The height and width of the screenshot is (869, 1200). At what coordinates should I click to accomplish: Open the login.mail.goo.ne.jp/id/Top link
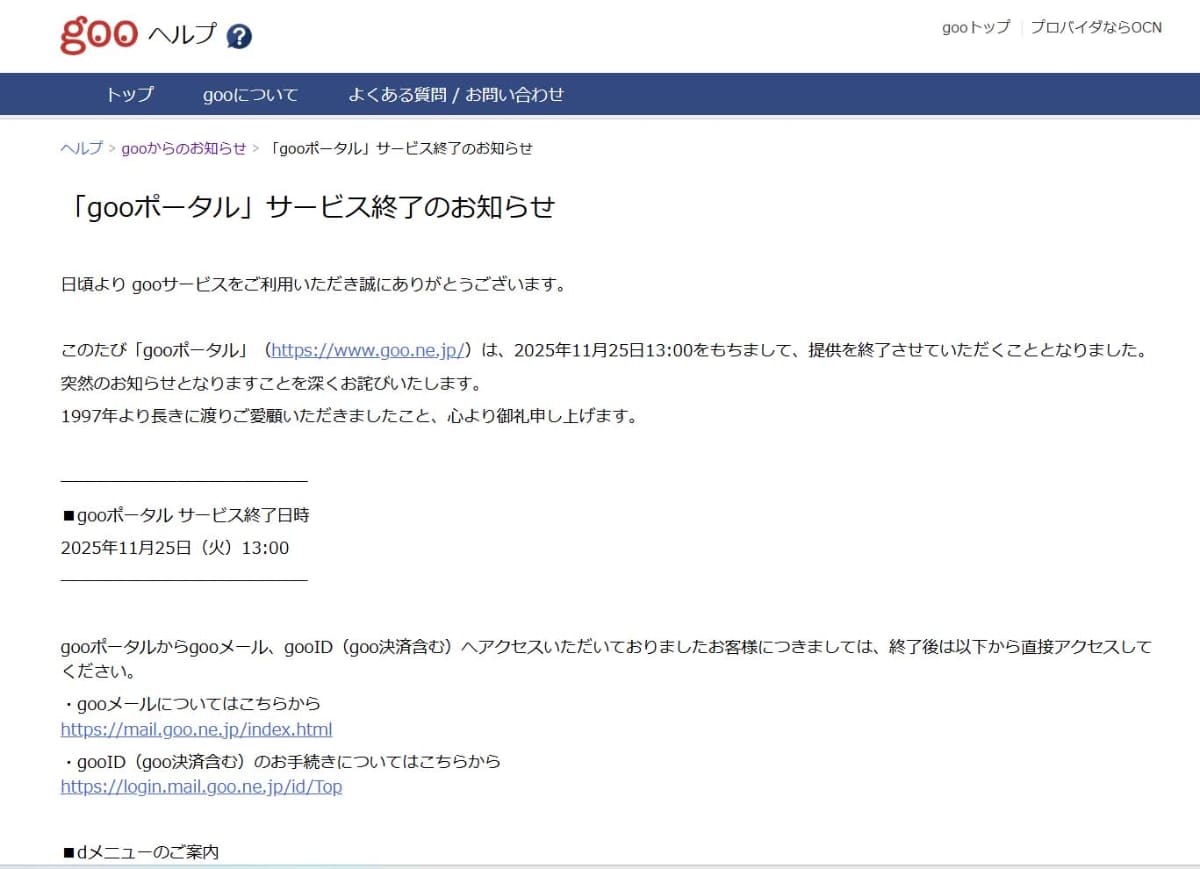tap(201, 786)
